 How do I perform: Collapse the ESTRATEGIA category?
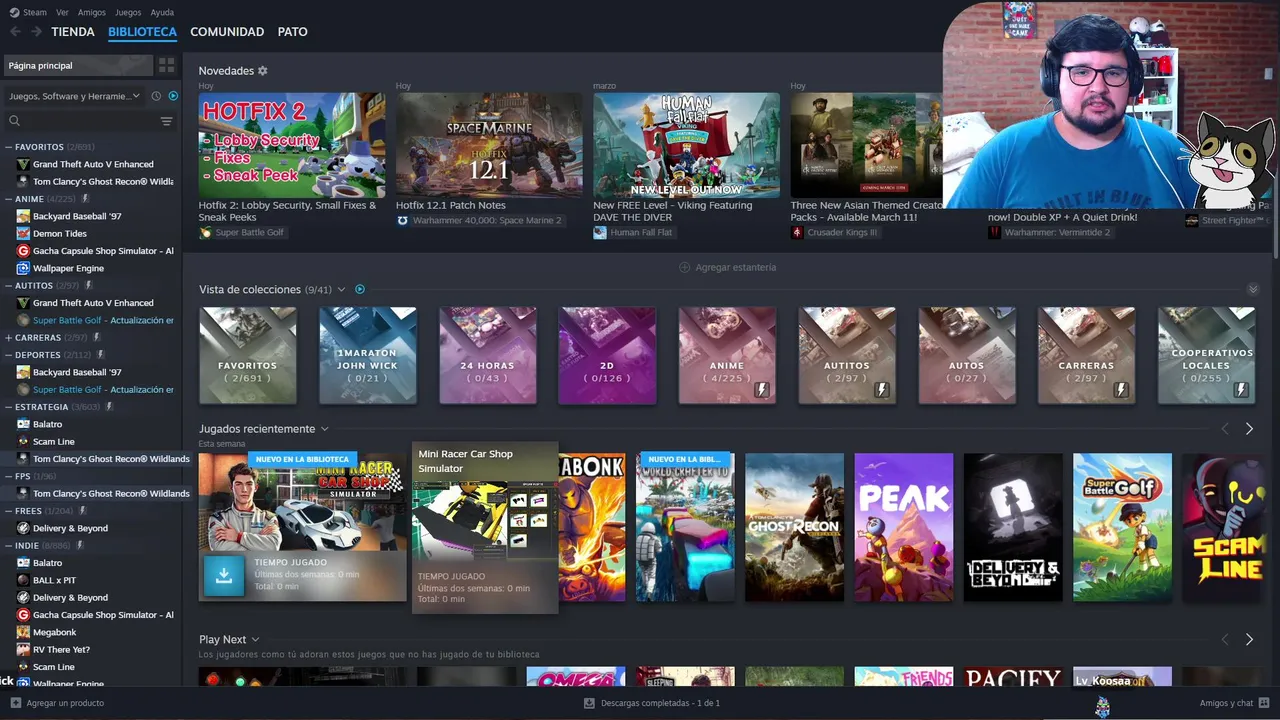point(9,407)
